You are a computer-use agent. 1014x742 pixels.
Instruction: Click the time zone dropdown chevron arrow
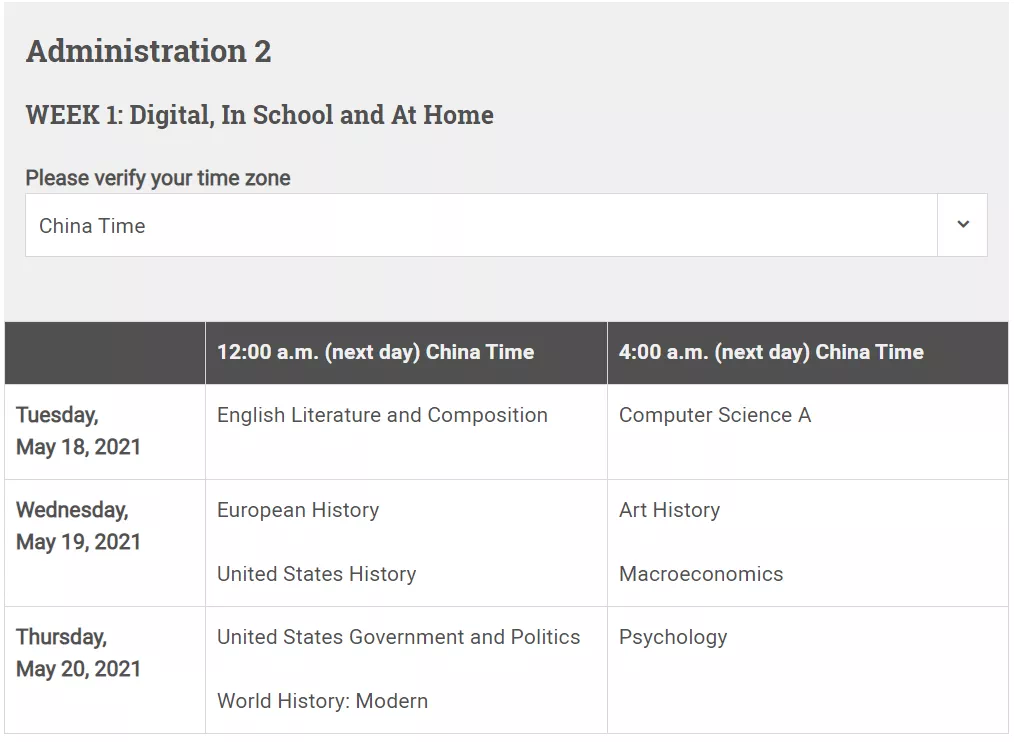(962, 225)
